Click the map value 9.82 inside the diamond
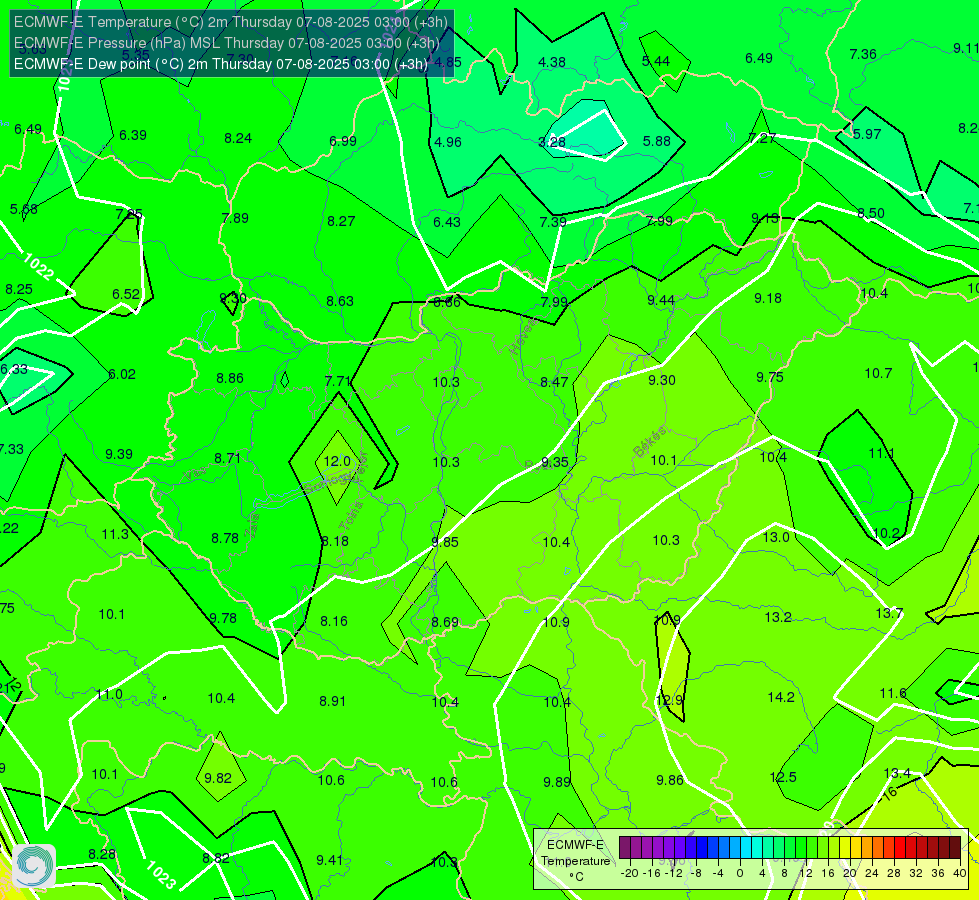This screenshot has width=979, height=900. [x=218, y=778]
